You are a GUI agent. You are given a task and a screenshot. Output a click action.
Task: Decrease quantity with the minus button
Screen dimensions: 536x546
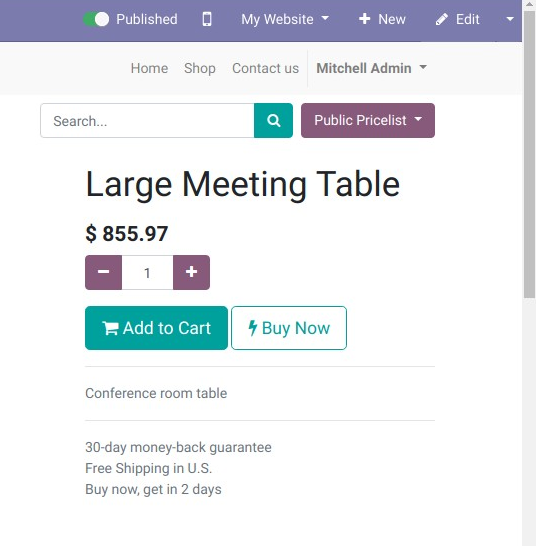(103, 272)
